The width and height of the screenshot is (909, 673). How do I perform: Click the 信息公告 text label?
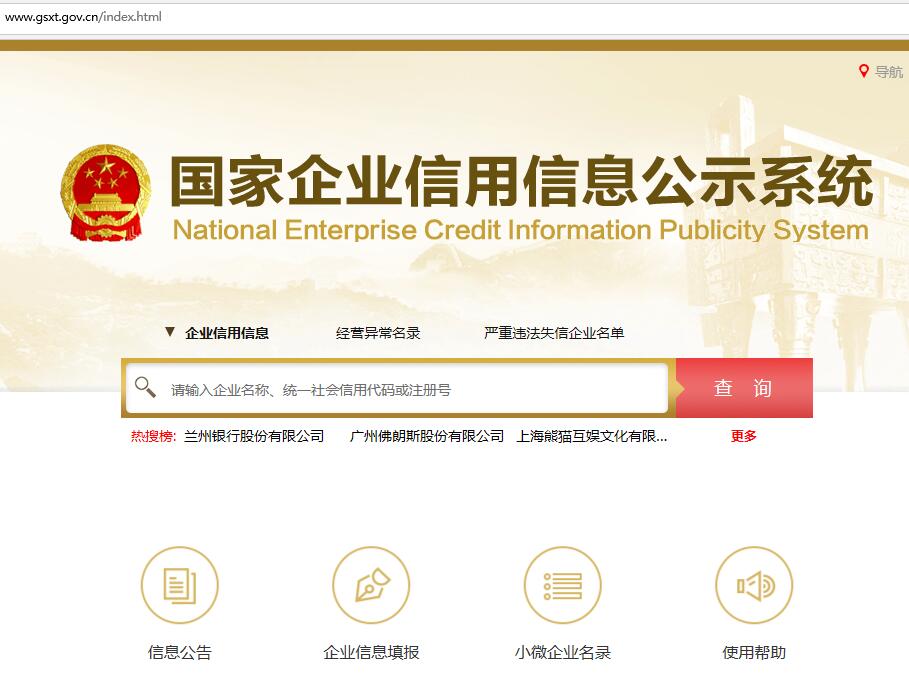[x=180, y=652]
